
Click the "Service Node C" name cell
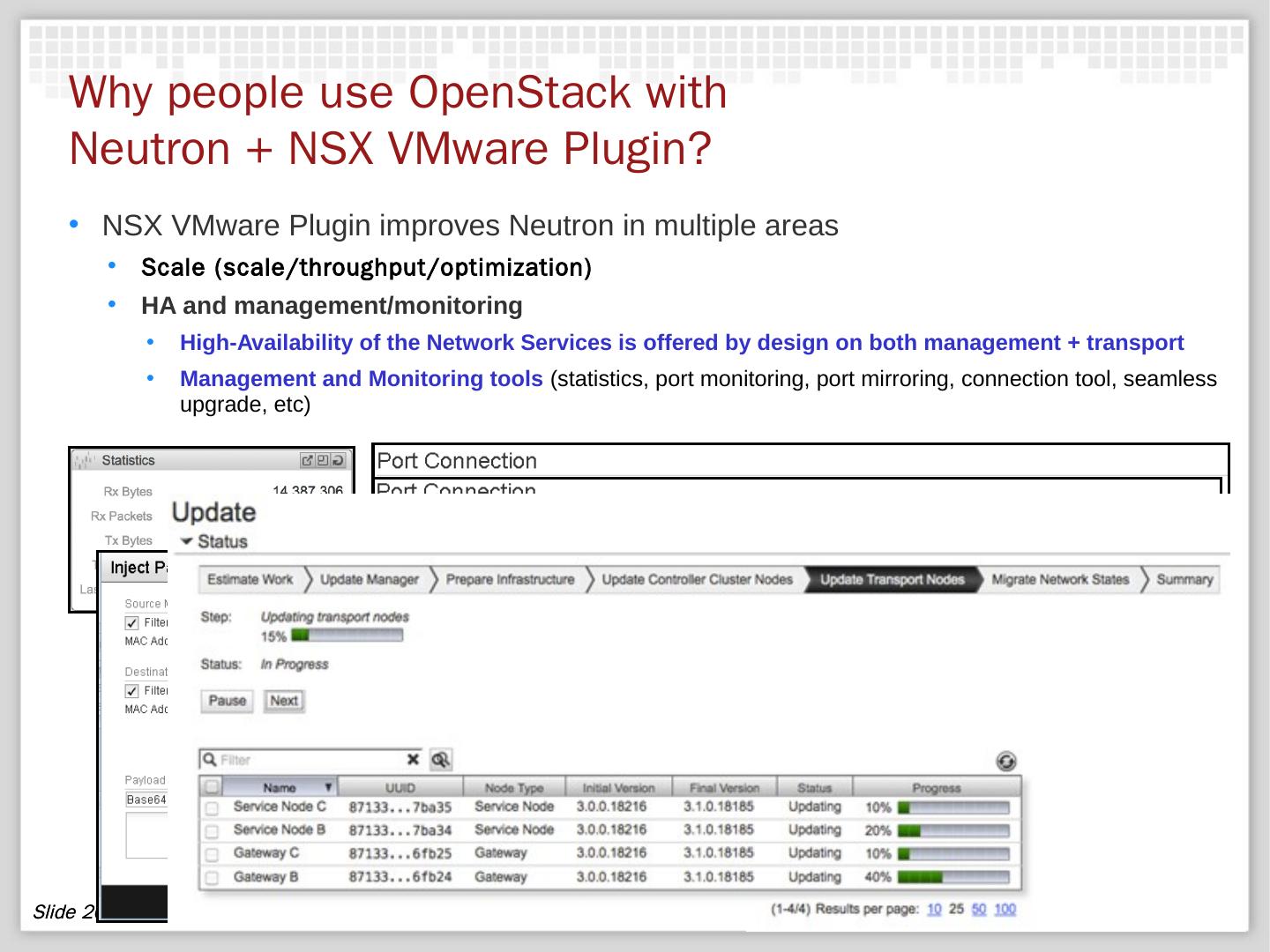point(280,807)
